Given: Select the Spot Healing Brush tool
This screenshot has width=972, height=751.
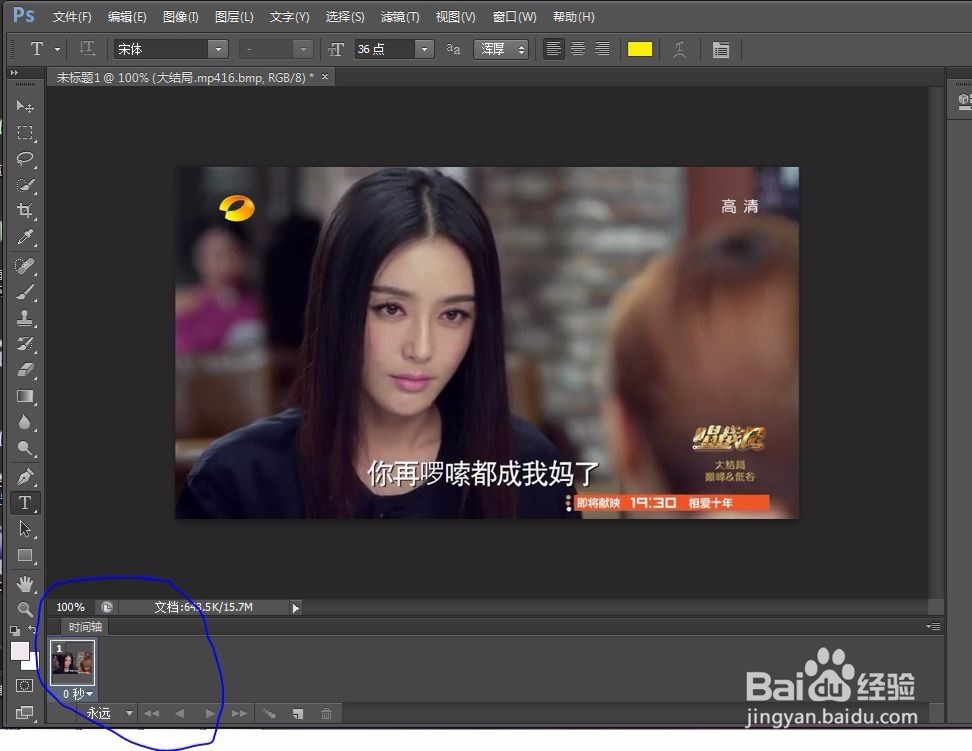Looking at the screenshot, I should [25, 266].
